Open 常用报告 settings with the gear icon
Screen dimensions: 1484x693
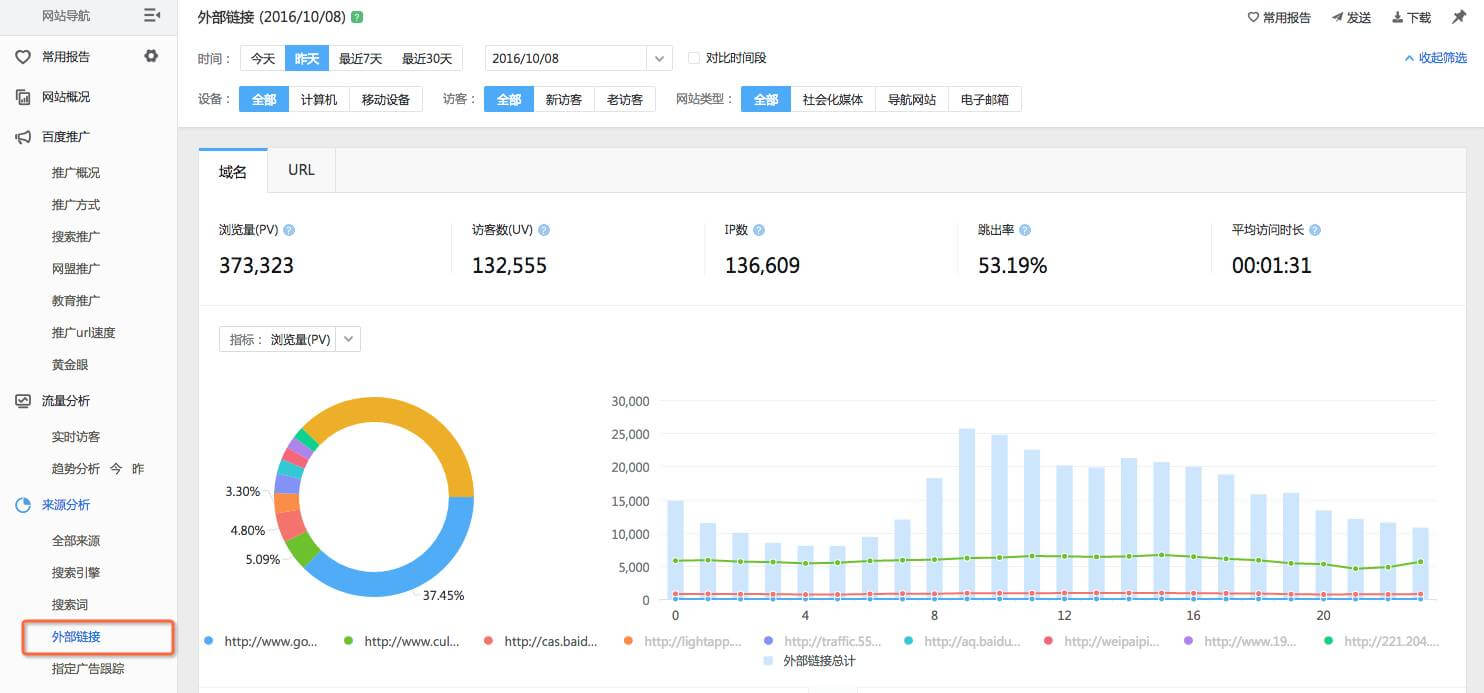[151, 56]
